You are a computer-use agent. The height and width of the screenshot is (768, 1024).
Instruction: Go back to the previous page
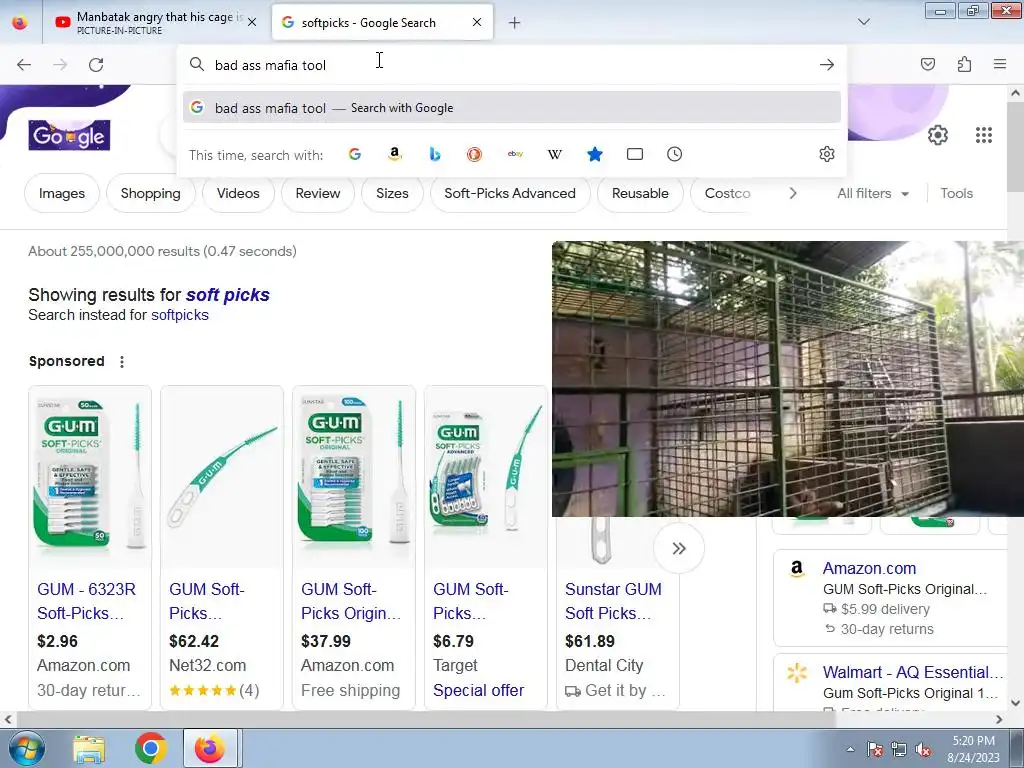[24, 65]
